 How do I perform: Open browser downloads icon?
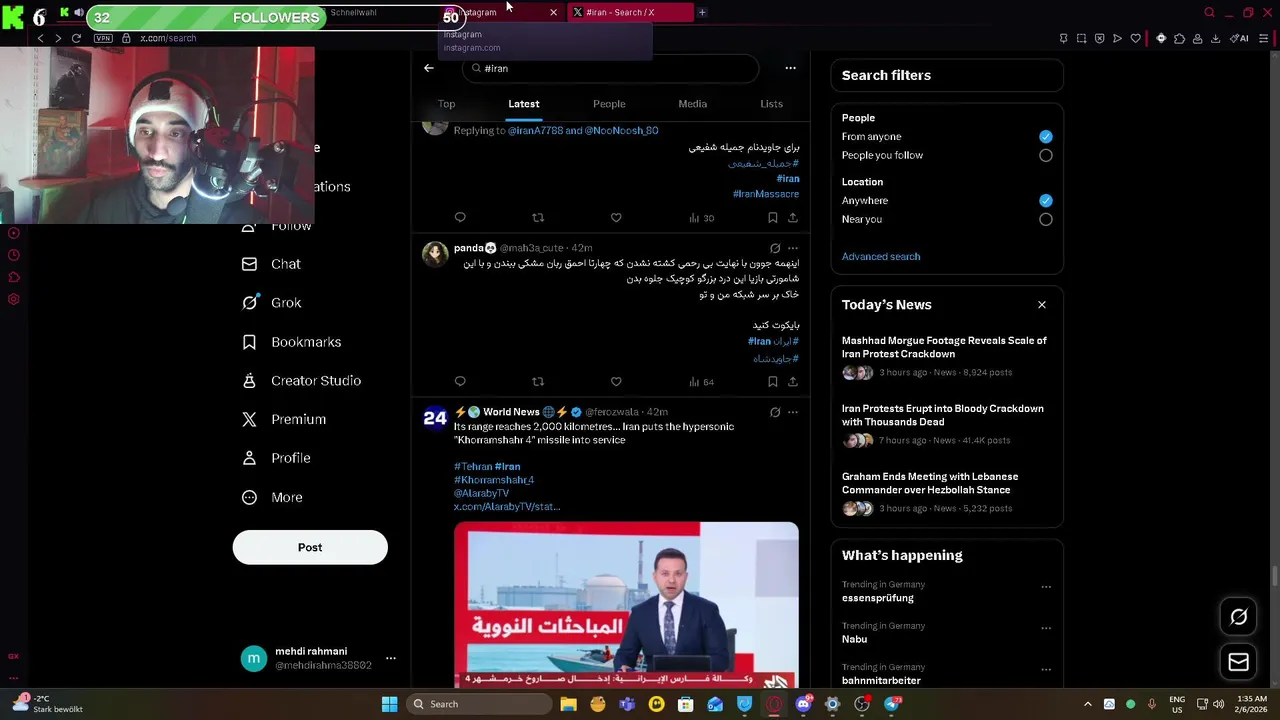[1215, 38]
